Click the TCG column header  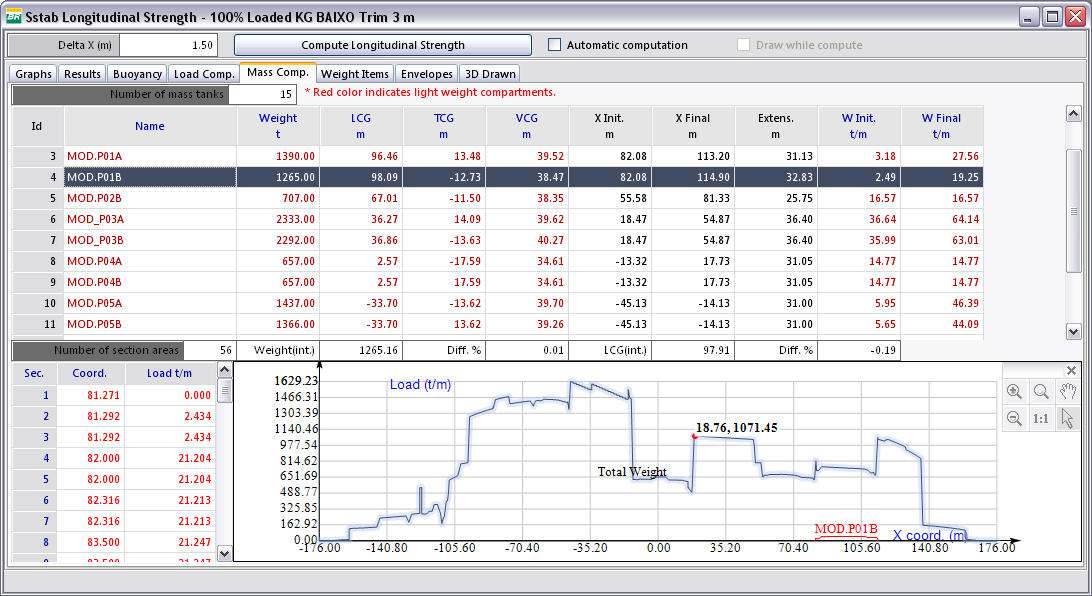[444, 126]
